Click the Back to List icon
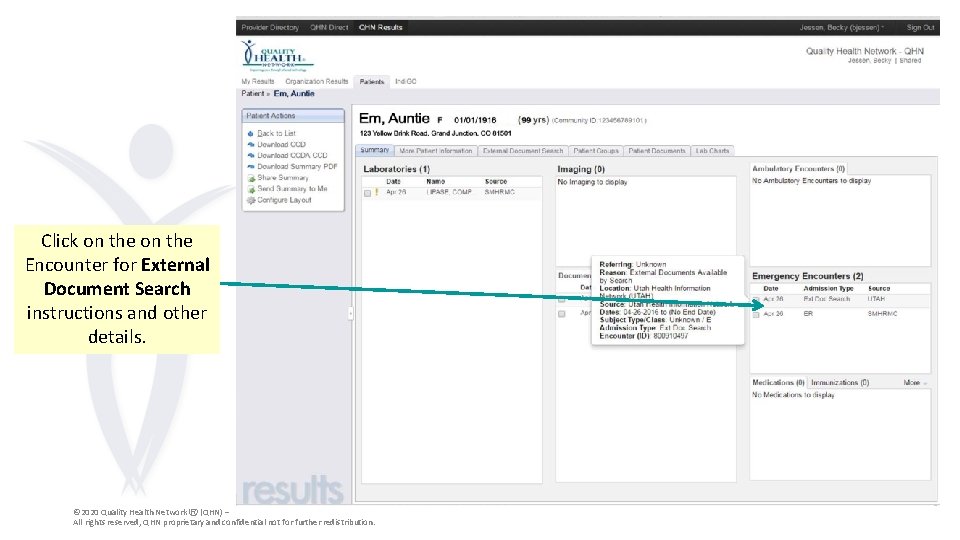 click(x=250, y=133)
